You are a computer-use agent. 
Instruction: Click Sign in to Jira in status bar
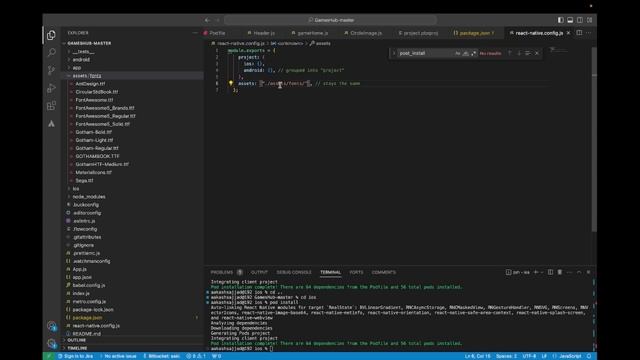(76, 356)
